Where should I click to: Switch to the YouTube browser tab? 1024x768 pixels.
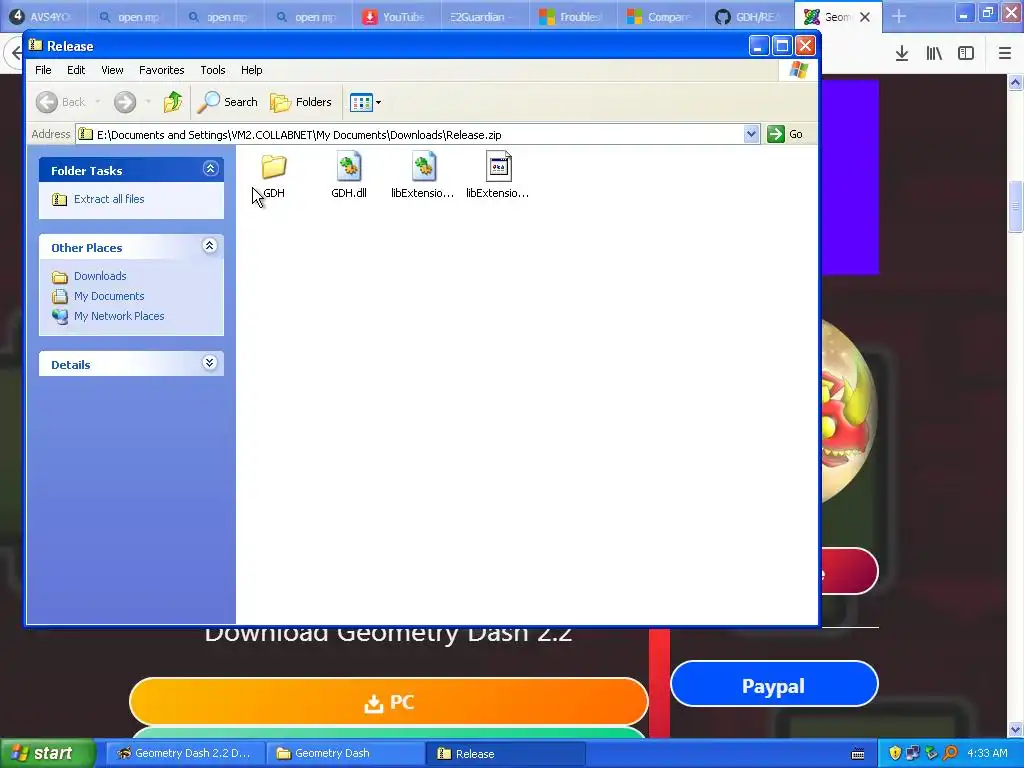[396, 16]
